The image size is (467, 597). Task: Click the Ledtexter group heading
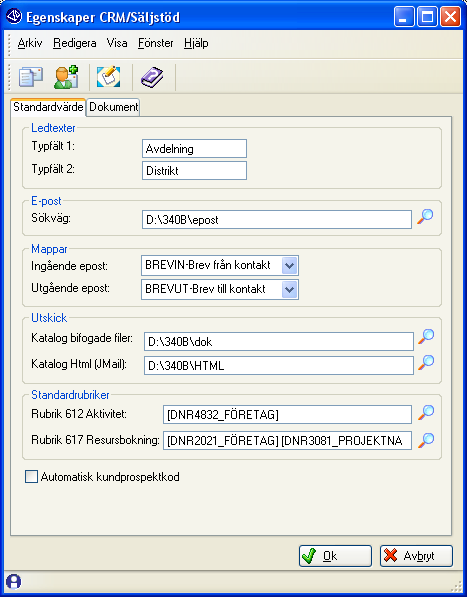[x=53, y=128]
